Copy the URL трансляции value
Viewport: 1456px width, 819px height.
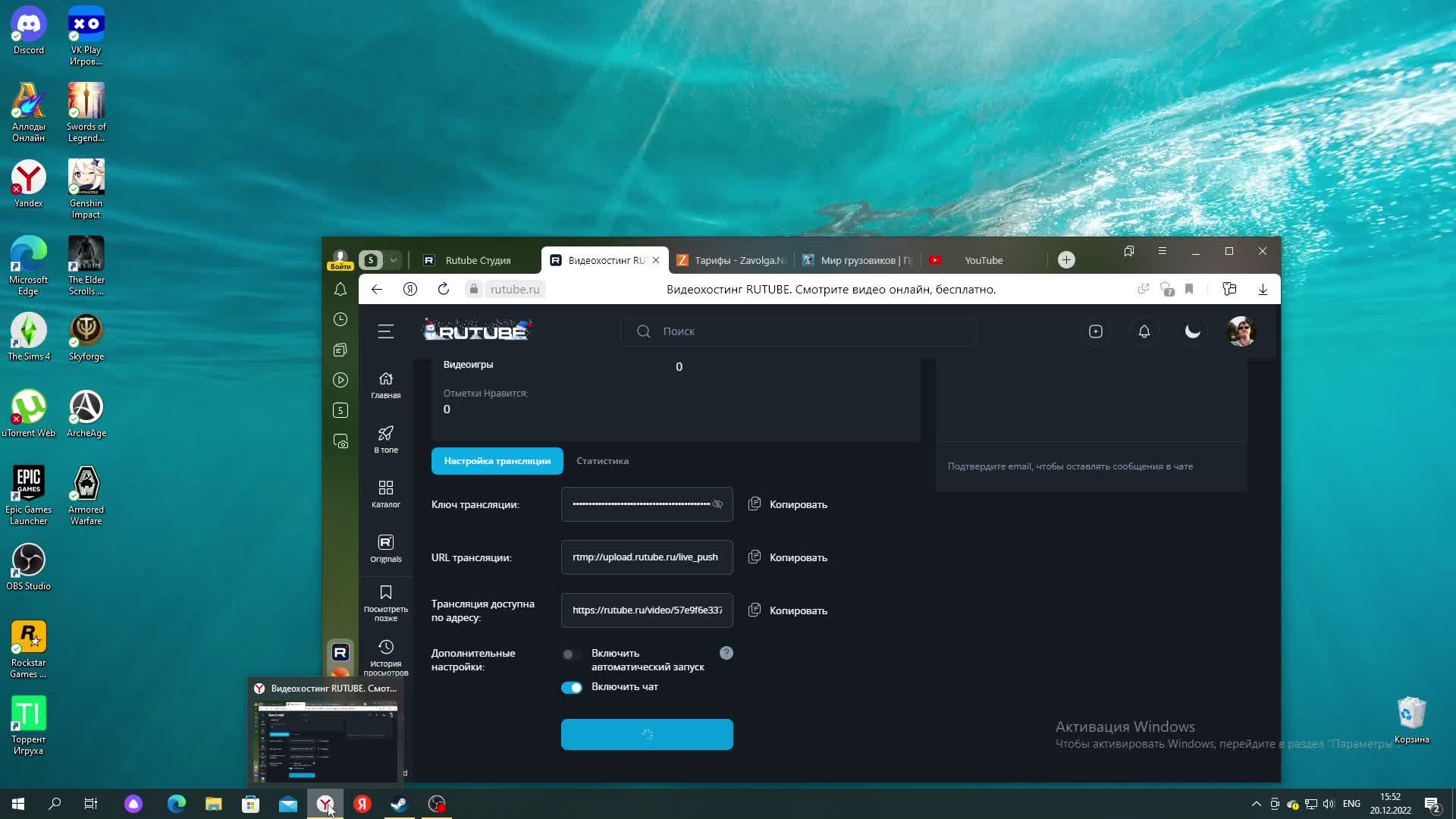(x=788, y=557)
